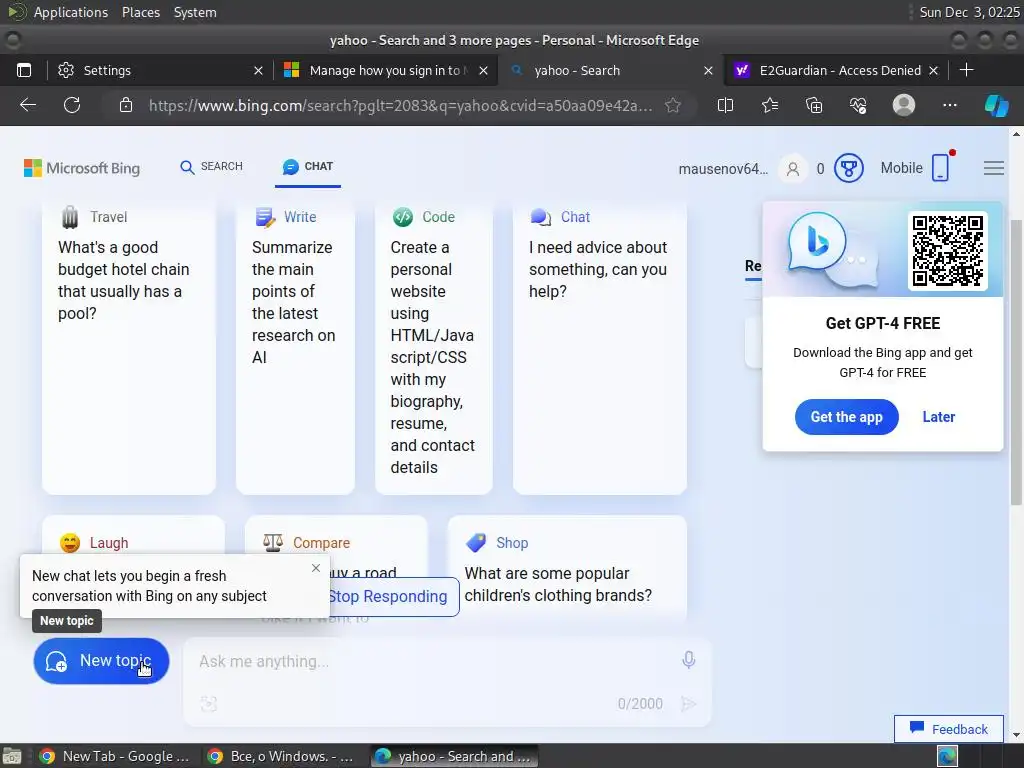Viewport: 1024px width, 768px height.
Task: Open Edge settings and more menu
Action: 950,105
